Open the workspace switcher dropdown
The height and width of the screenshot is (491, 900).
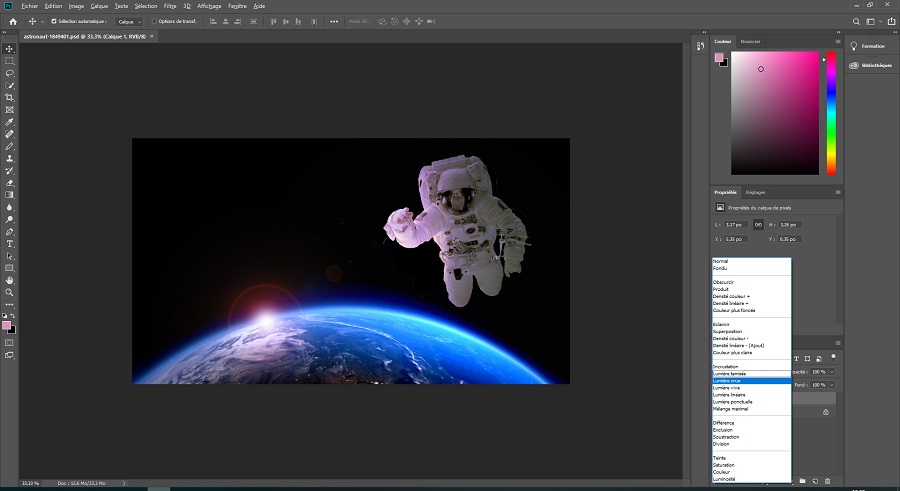(x=873, y=21)
